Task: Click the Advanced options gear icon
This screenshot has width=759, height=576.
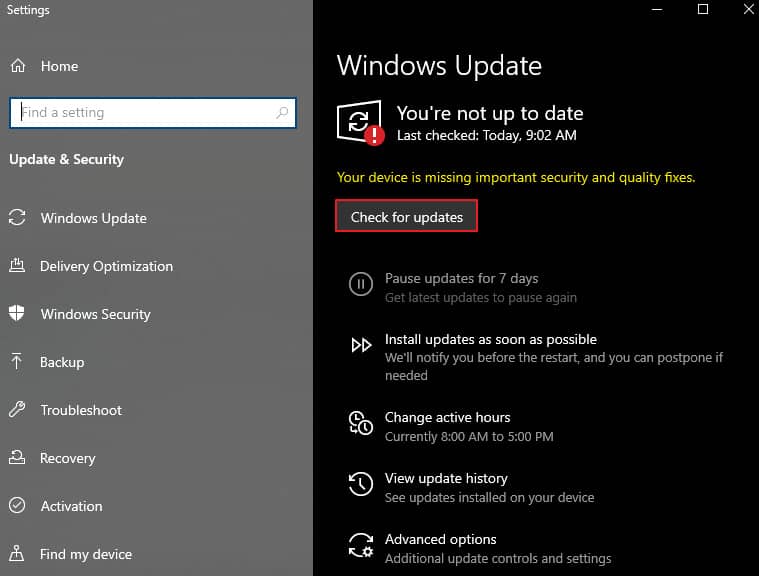Action: [x=361, y=546]
